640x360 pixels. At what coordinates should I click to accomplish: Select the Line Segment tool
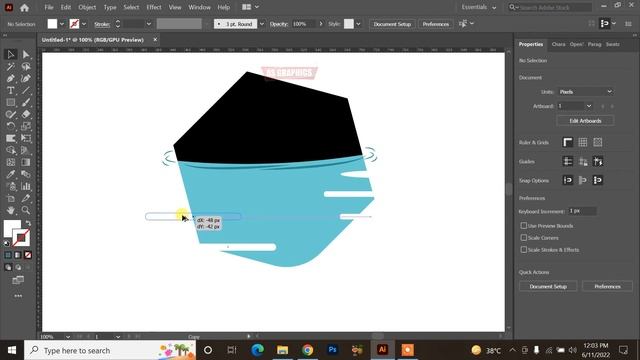pyautogui.click(x=26, y=90)
